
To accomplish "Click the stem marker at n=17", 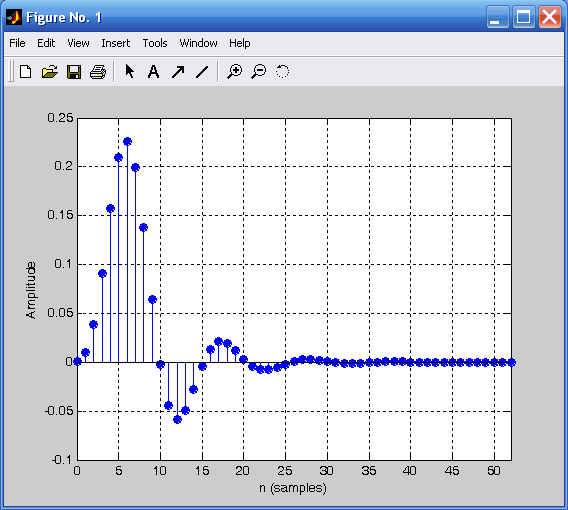I will [218, 342].
